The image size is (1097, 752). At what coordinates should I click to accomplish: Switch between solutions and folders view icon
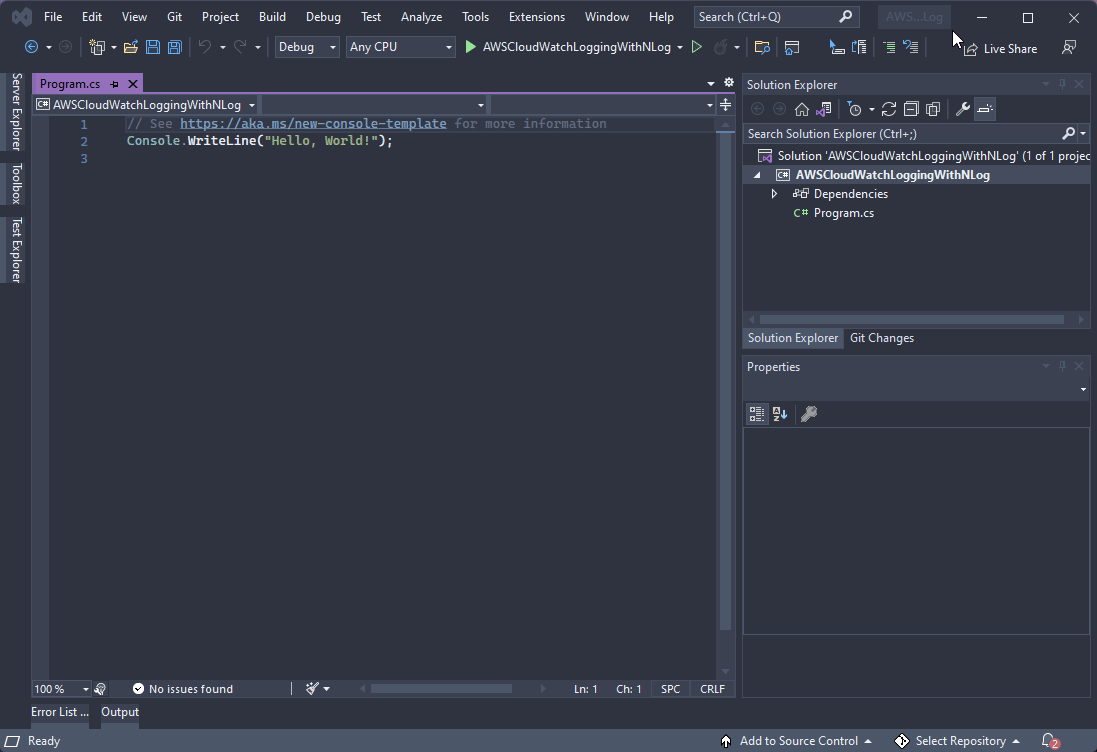pos(823,109)
